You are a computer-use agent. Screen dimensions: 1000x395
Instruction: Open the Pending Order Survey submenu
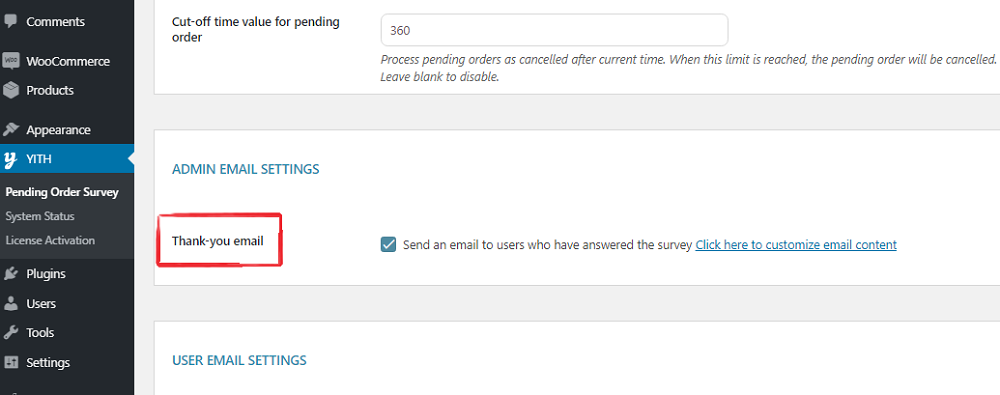click(62, 192)
